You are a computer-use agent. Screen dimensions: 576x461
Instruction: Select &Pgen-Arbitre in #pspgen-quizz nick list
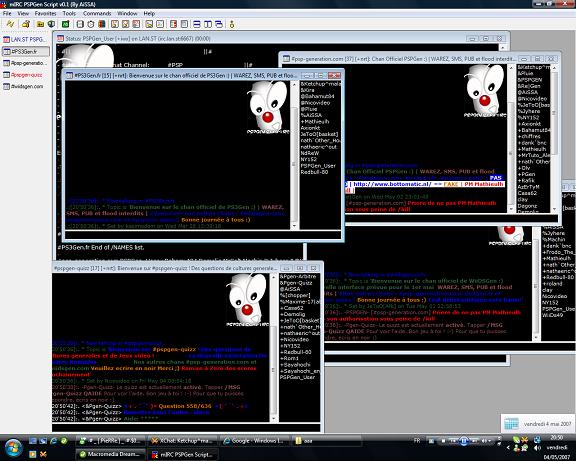pos(298,276)
